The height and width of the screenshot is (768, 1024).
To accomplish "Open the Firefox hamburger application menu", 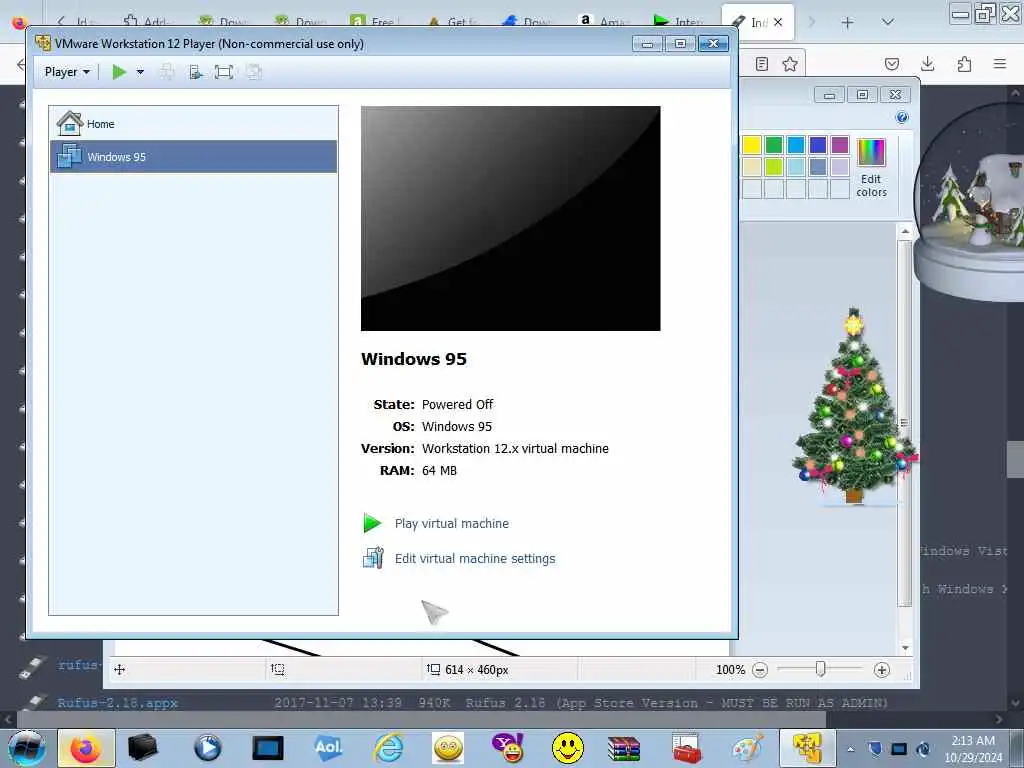I will point(1000,64).
